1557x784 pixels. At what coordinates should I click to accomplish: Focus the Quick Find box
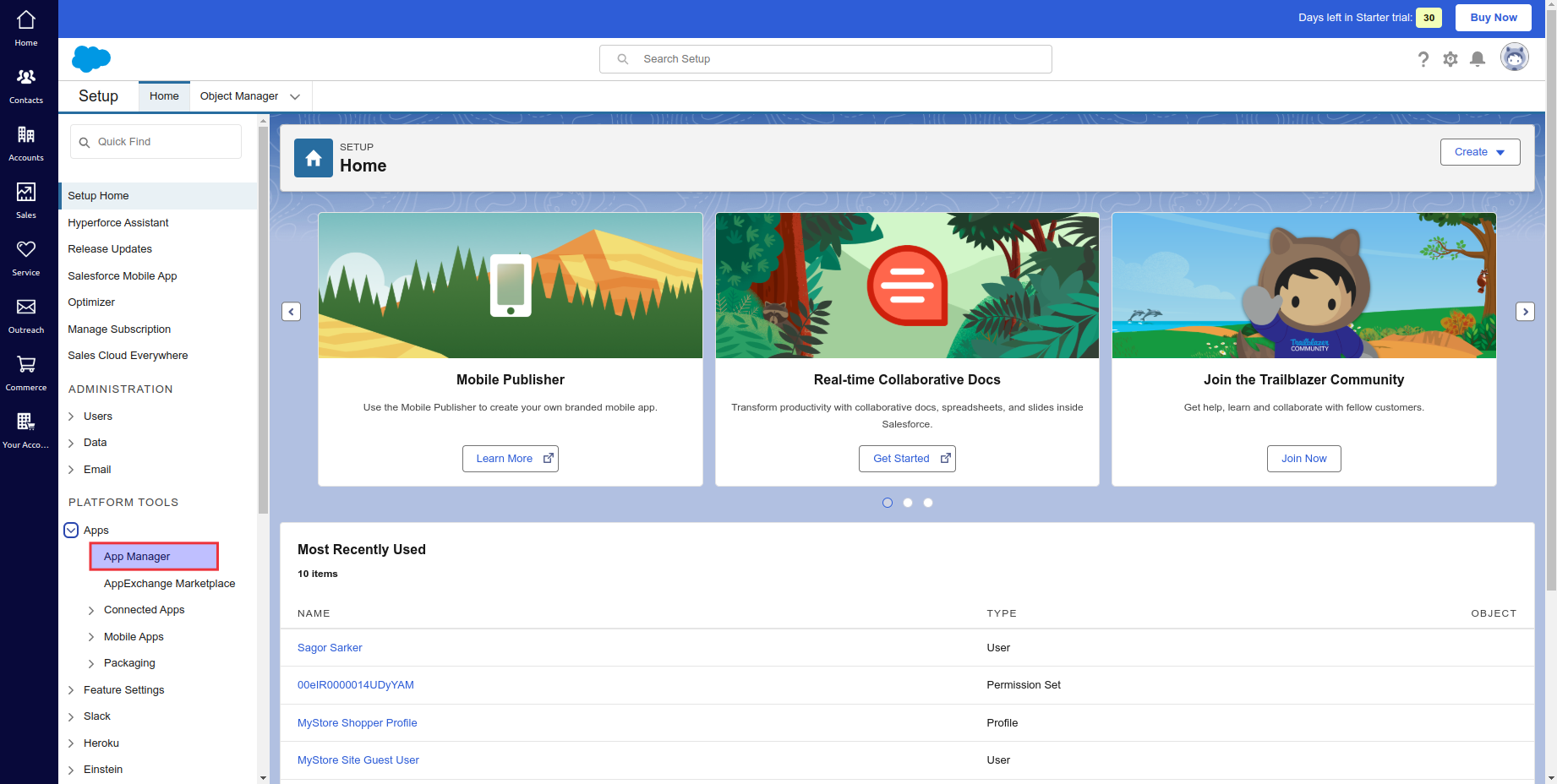click(156, 142)
